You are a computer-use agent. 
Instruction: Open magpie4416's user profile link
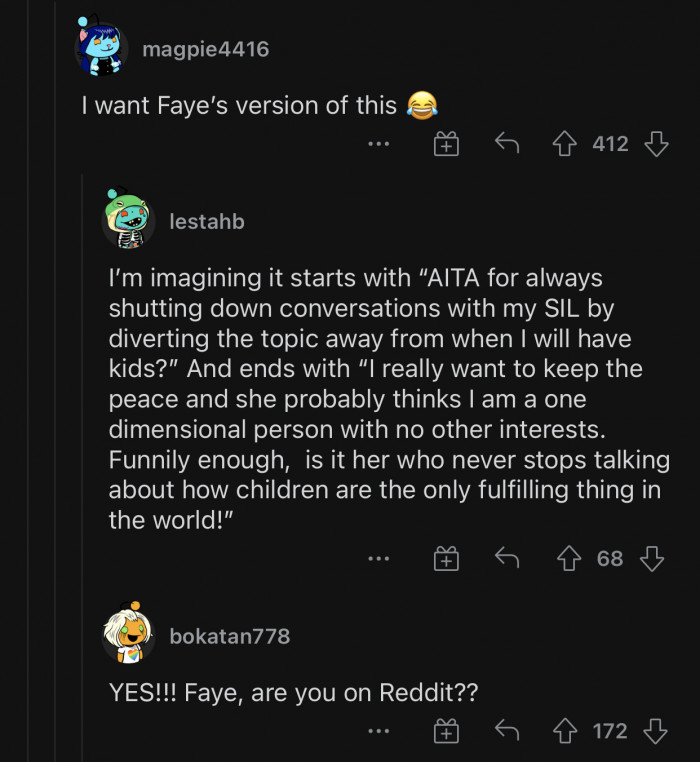click(206, 49)
